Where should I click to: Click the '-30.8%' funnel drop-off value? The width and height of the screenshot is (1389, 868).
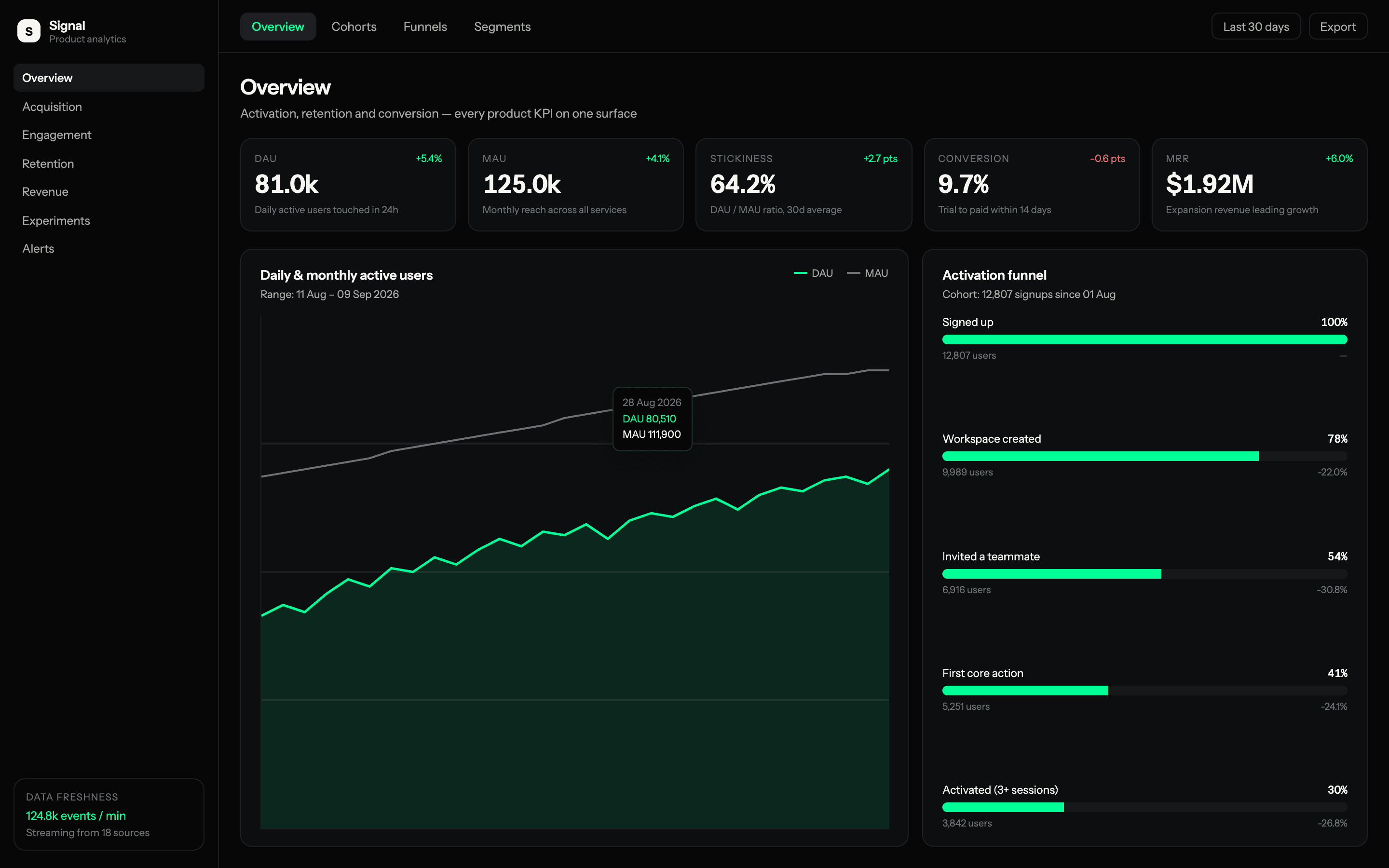point(1332,590)
